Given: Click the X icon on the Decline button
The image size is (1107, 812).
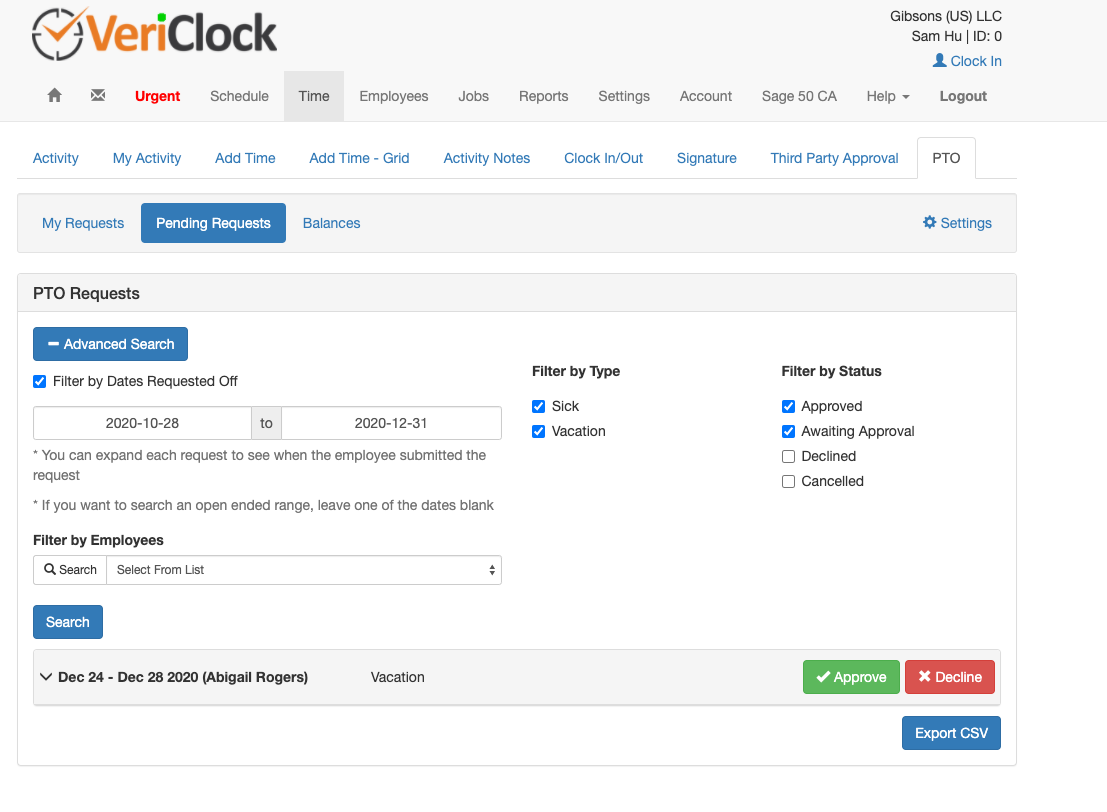Looking at the screenshot, I should 924,677.
